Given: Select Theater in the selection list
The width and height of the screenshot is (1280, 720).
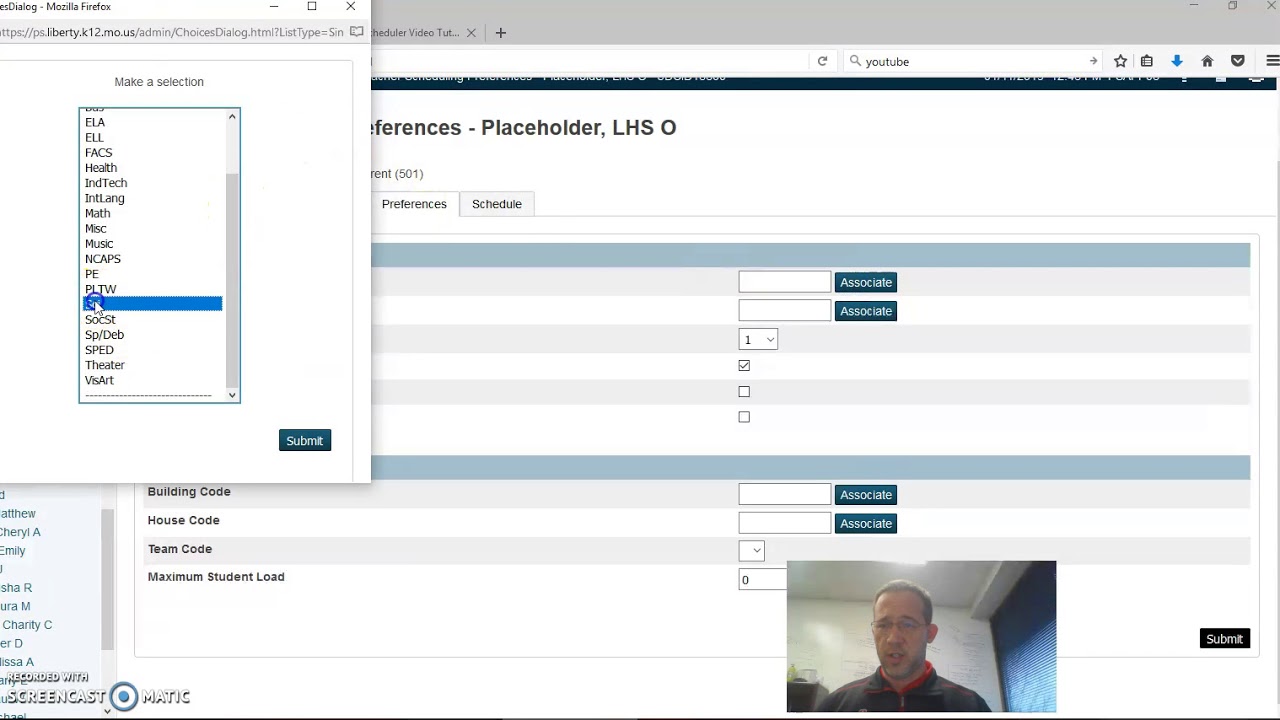Looking at the screenshot, I should (x=105, y=365).
